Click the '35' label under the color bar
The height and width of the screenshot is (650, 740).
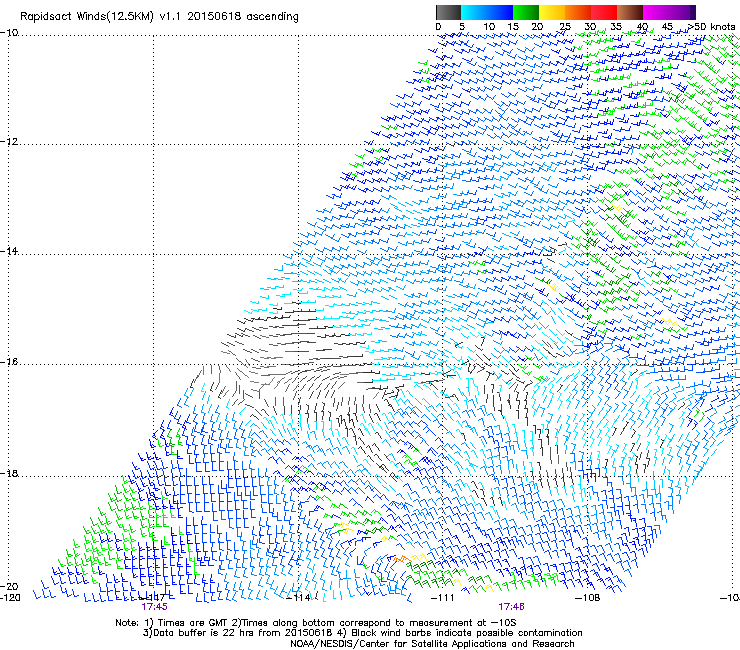(x=616, y=27)
